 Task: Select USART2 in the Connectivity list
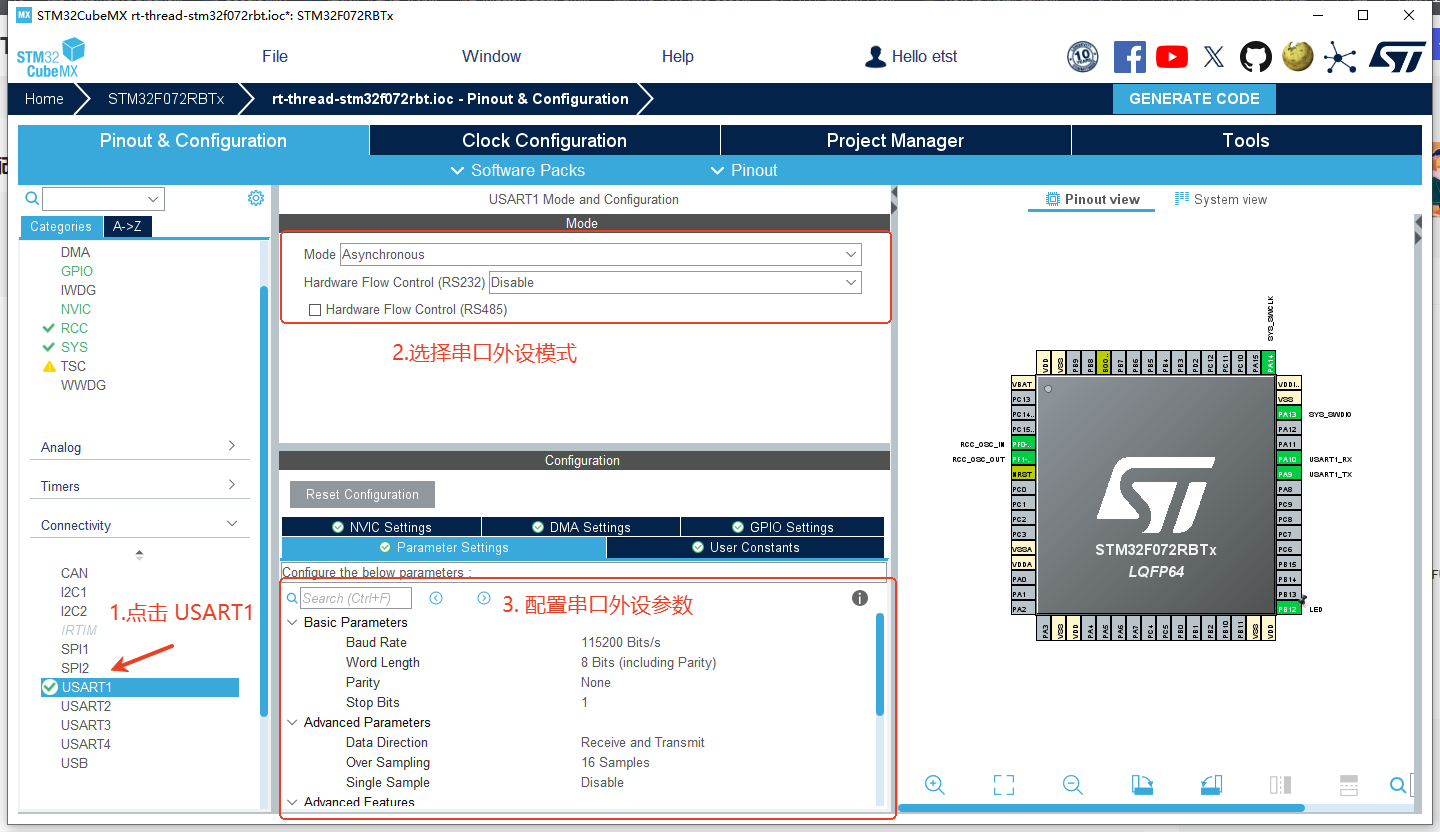click(x=86, y=706)
